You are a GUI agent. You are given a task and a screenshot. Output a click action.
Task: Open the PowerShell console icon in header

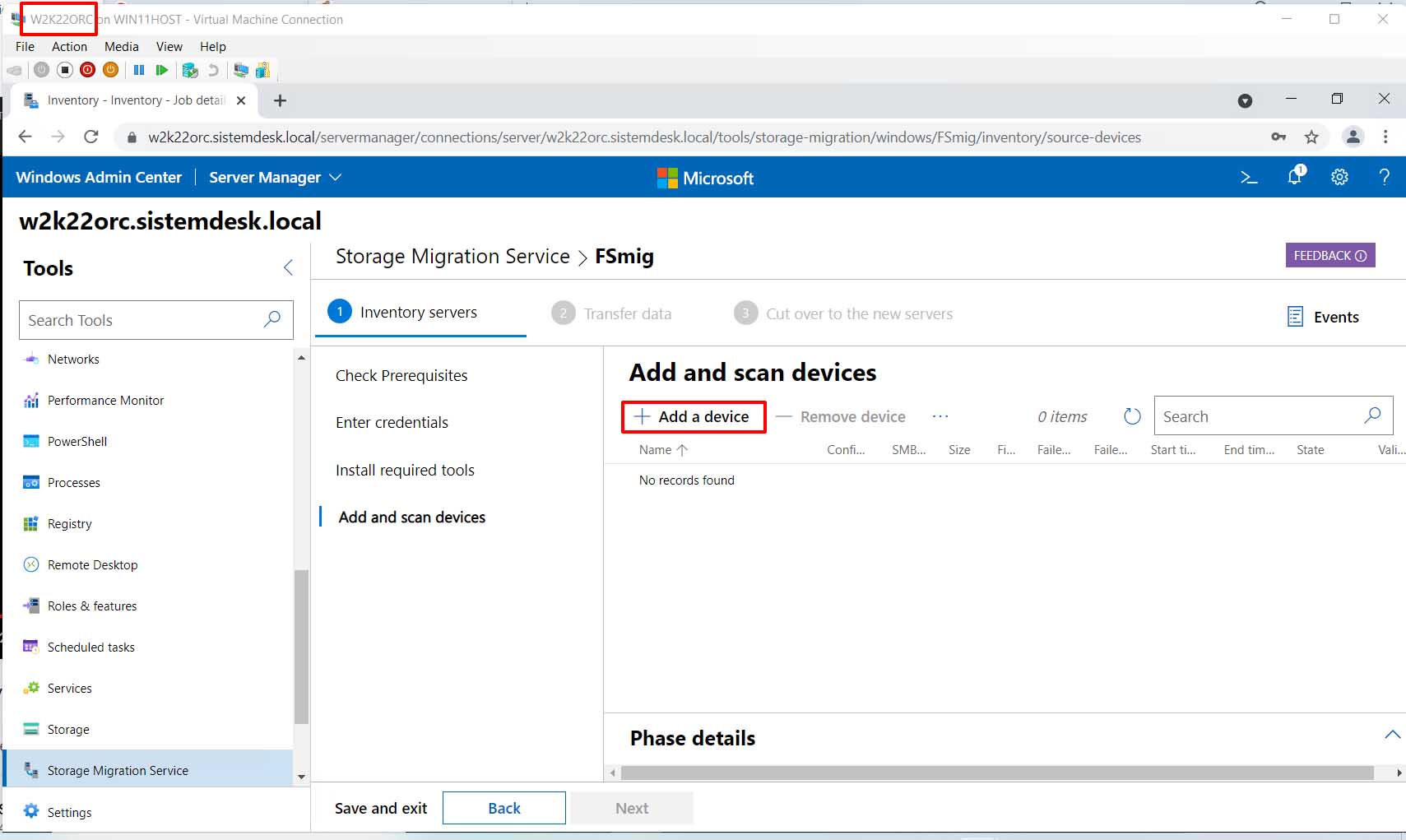(1249, 177)
